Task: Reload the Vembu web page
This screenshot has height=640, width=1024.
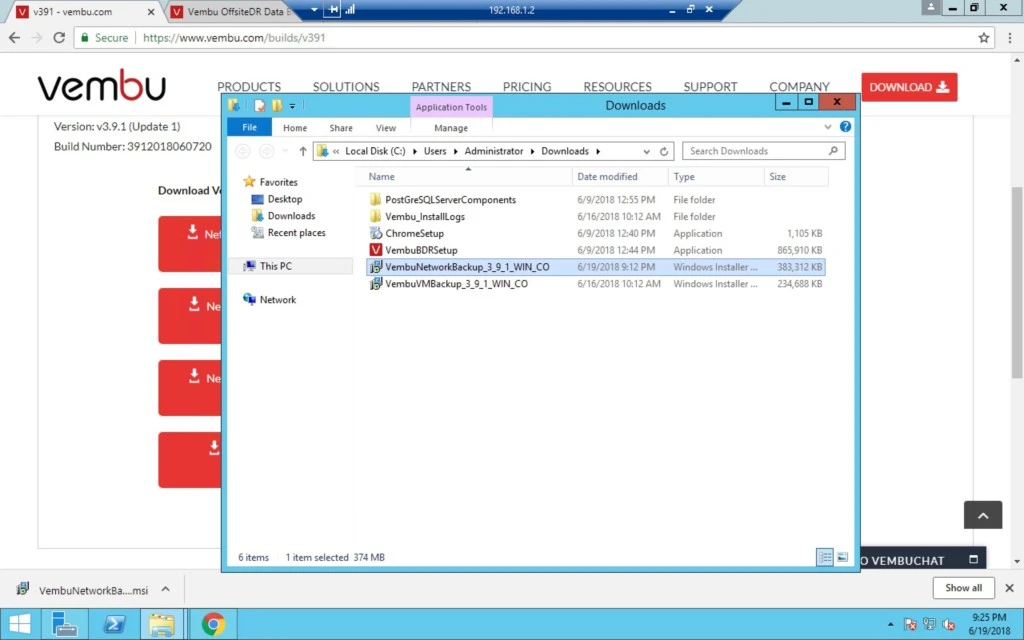Action: tap(59, 38)
